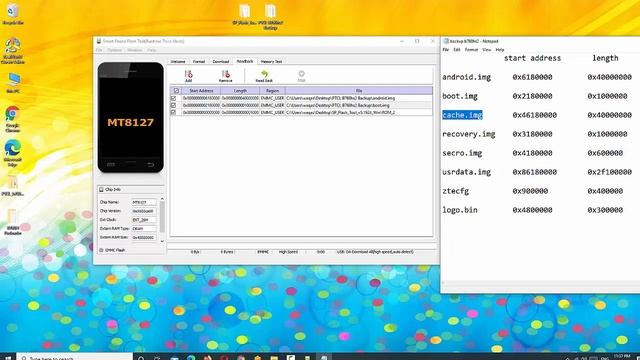Click ROM_2 file path cell

click(359, 112)
